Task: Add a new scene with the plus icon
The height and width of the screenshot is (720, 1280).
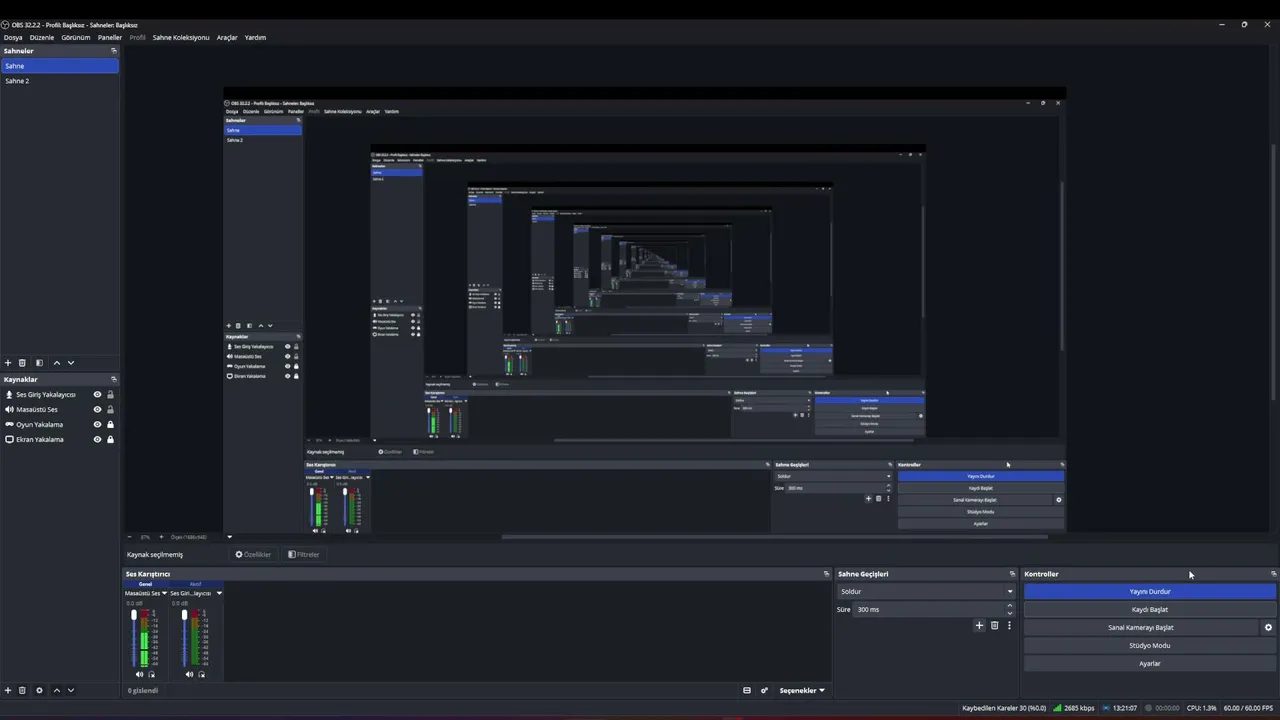Action: (8, 363)
